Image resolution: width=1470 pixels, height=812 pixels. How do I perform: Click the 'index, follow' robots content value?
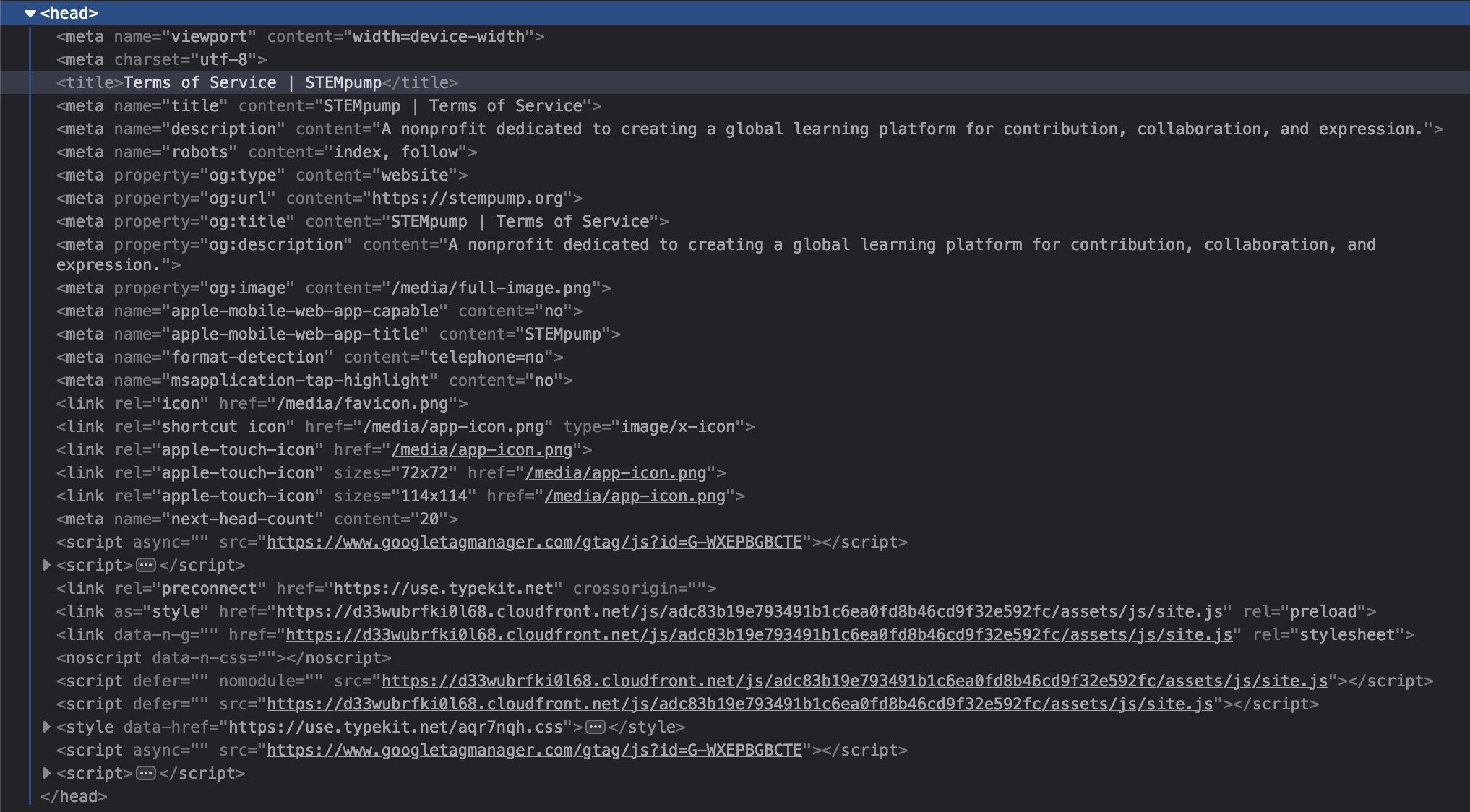[x=396, y=152]
